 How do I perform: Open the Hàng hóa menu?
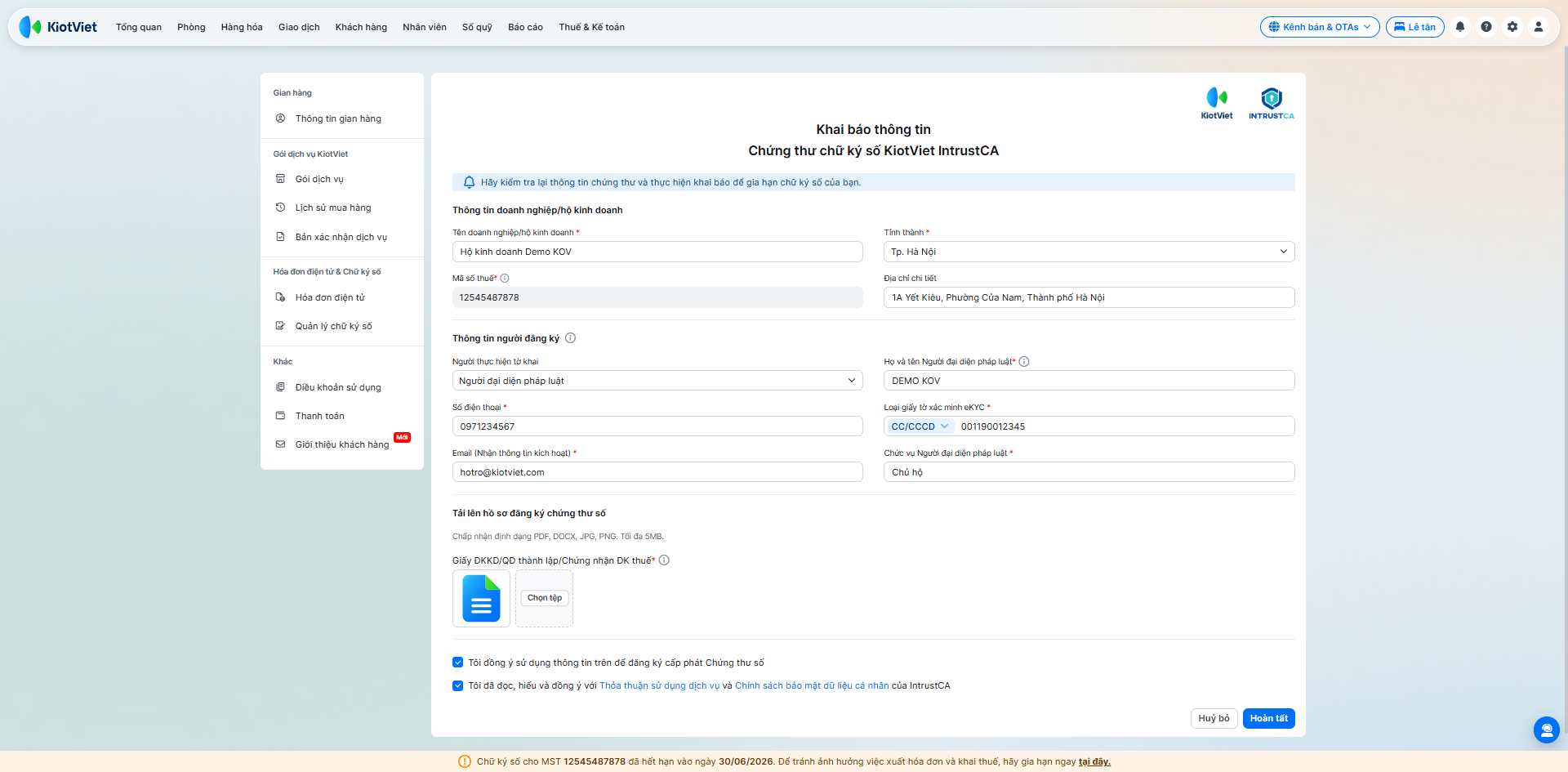pos(242,27)
